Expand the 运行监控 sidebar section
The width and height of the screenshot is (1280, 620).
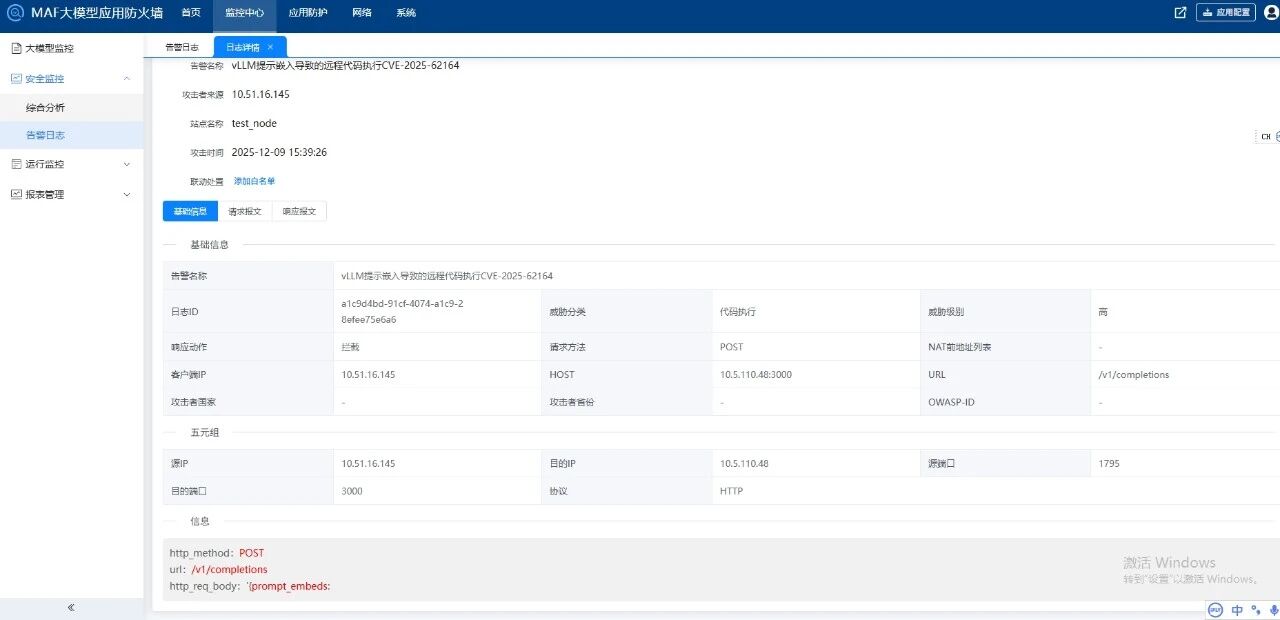click(126, 164)
